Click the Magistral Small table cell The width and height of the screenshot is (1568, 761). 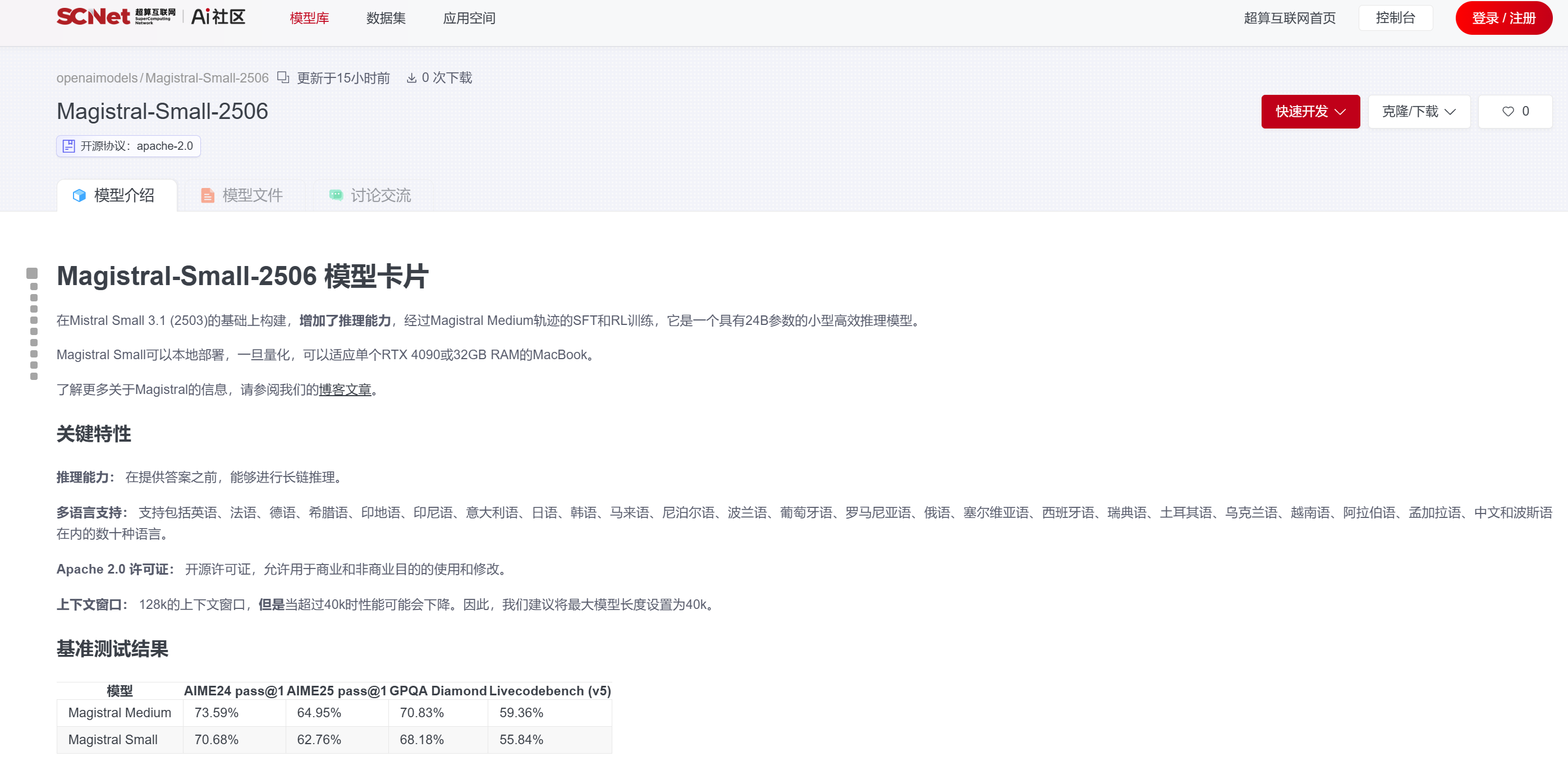click(120, 740)
